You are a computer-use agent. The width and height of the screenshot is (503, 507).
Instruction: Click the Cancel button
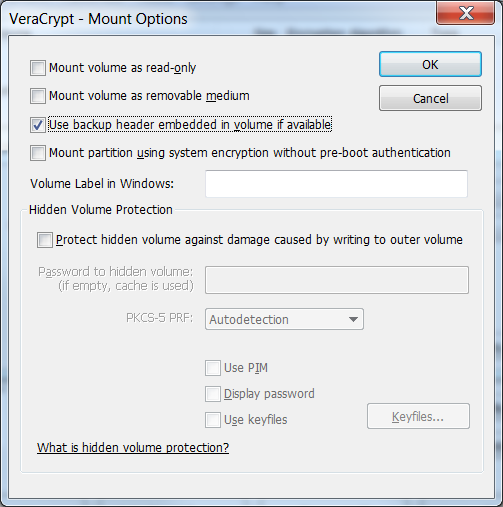[430, 98]
